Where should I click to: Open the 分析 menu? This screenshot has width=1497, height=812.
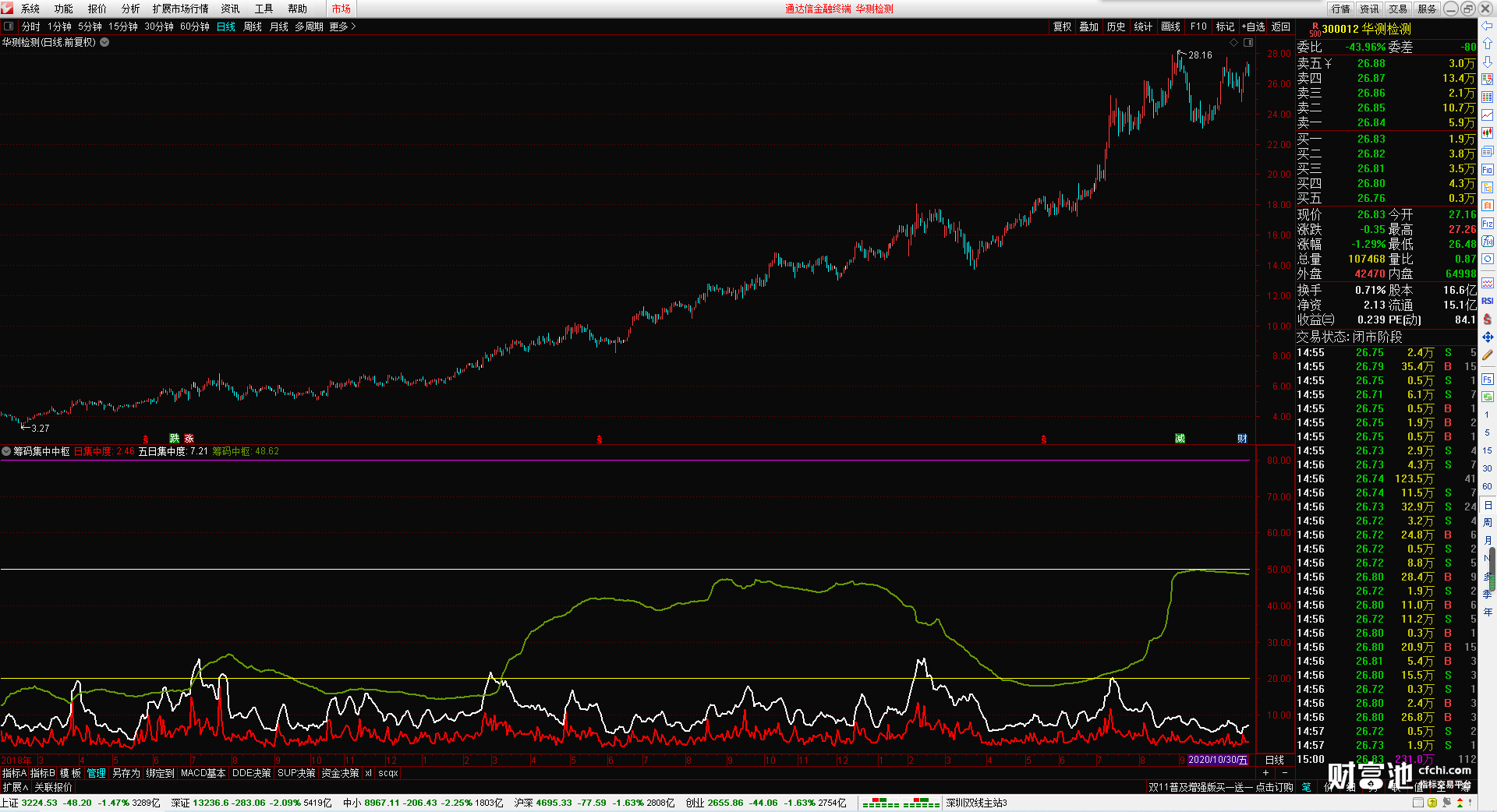tap(131, 9)
